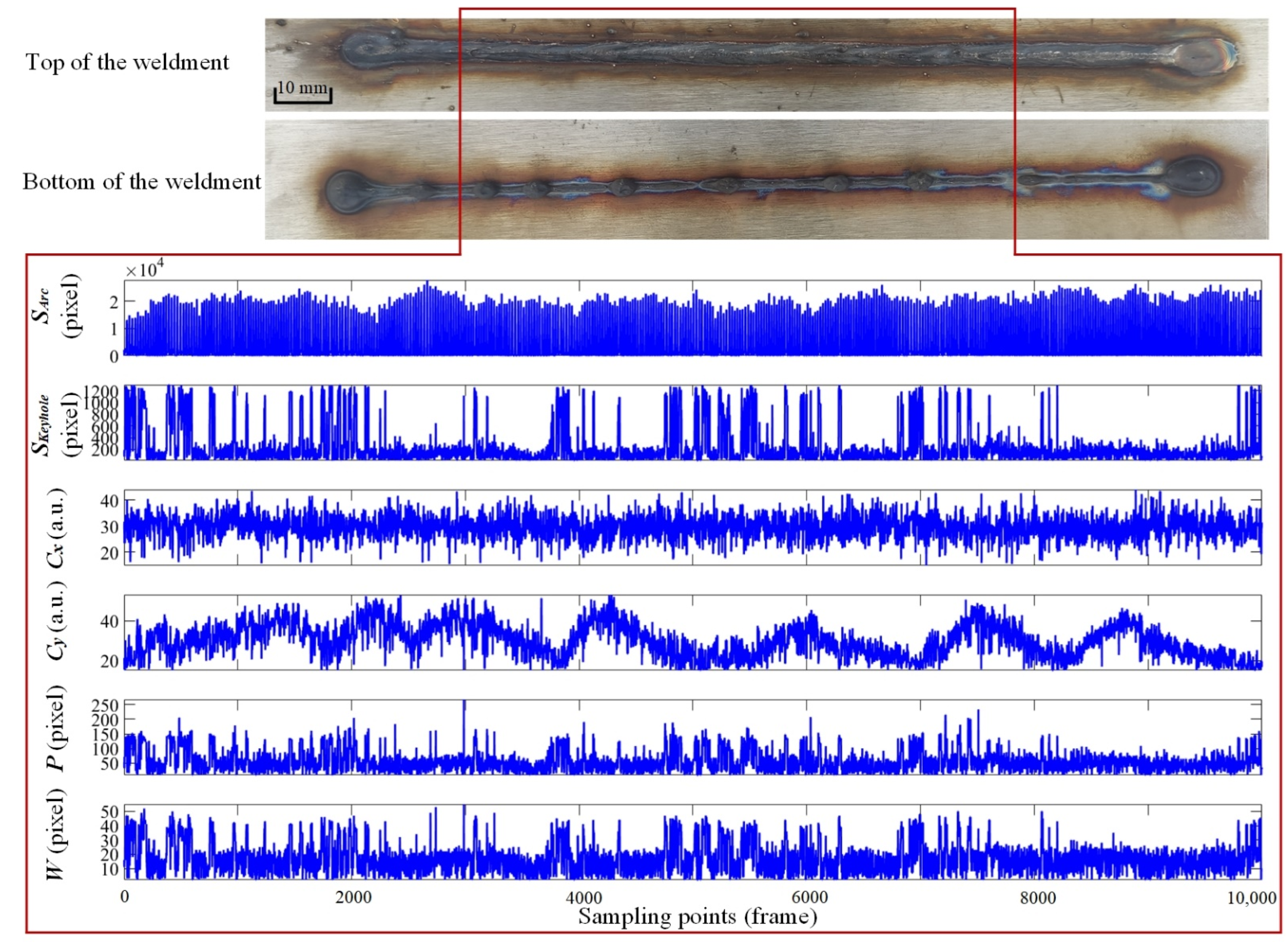The width and height of the screenshot is (1288, 942).
Task: Click the Cx signal plot
Action: coord(692,528)
